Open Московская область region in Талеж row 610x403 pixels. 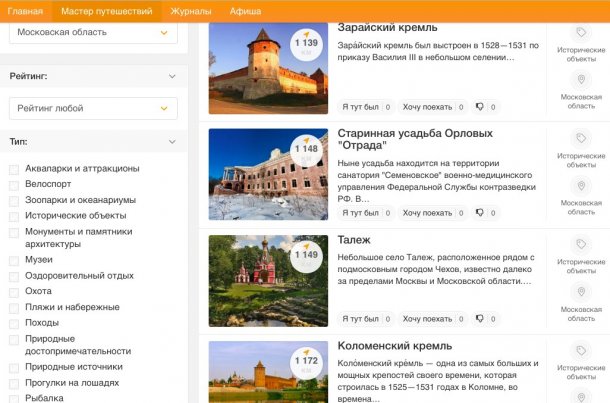tap(581, 314)
